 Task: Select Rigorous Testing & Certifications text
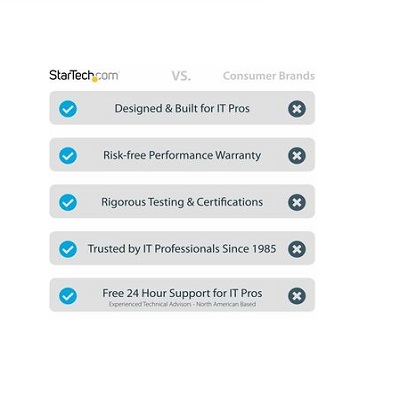[182, 202]
